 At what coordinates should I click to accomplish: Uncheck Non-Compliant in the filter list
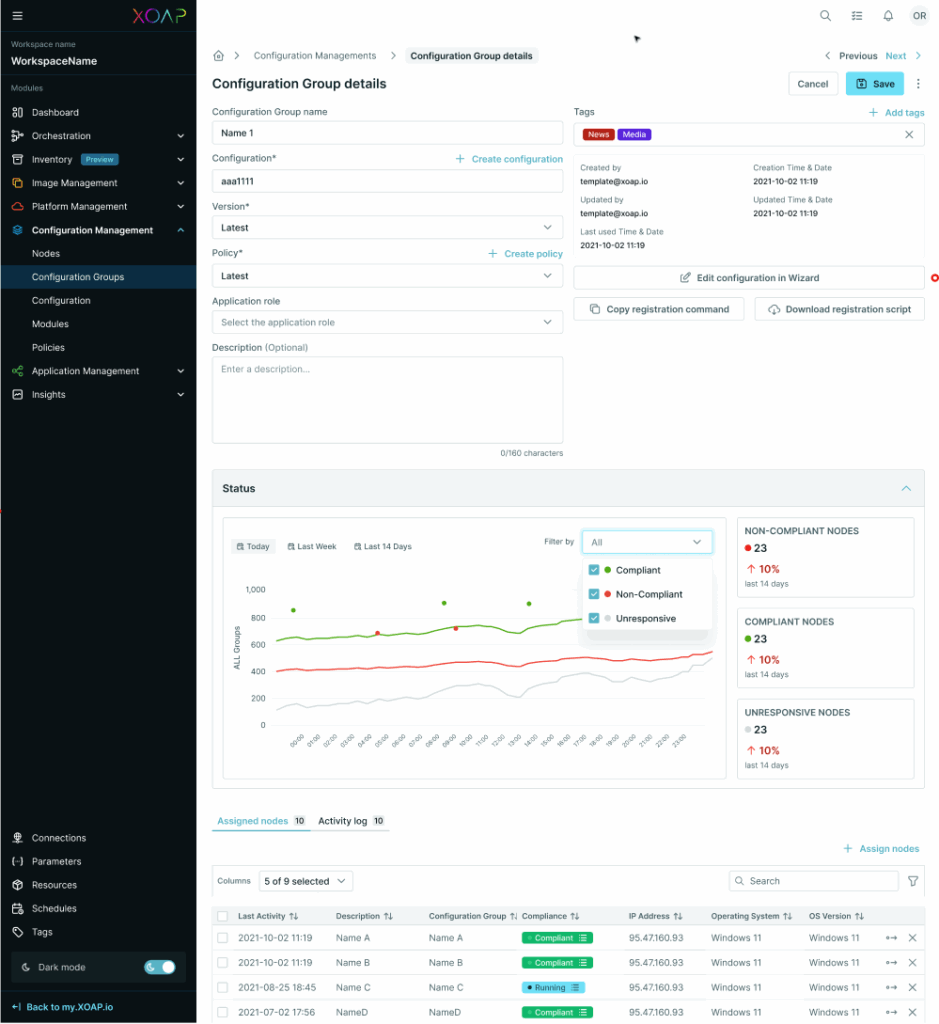(x=594, y=594)
